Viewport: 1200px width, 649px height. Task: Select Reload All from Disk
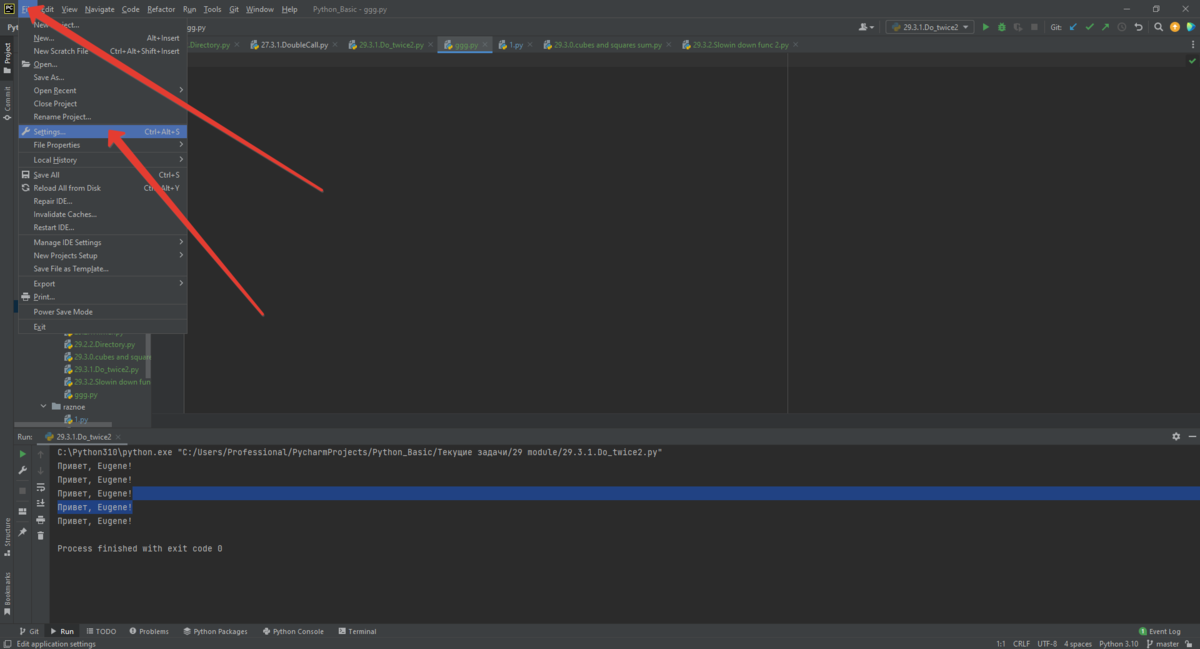(x=102, y=188)
